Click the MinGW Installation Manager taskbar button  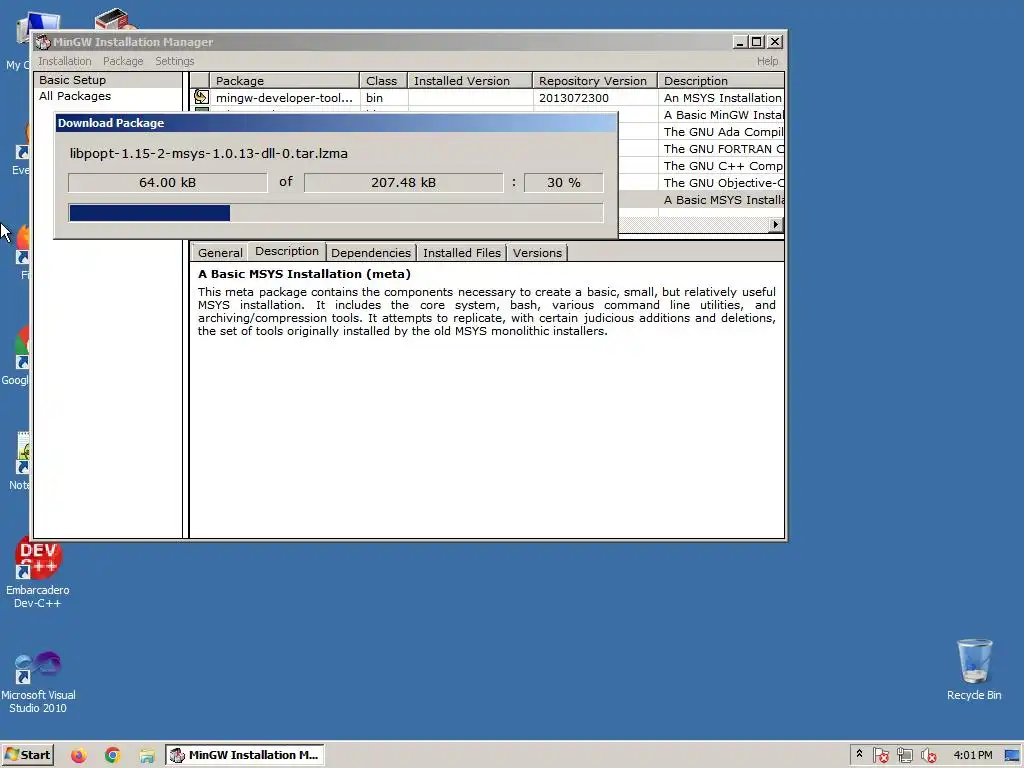point(247,755)
